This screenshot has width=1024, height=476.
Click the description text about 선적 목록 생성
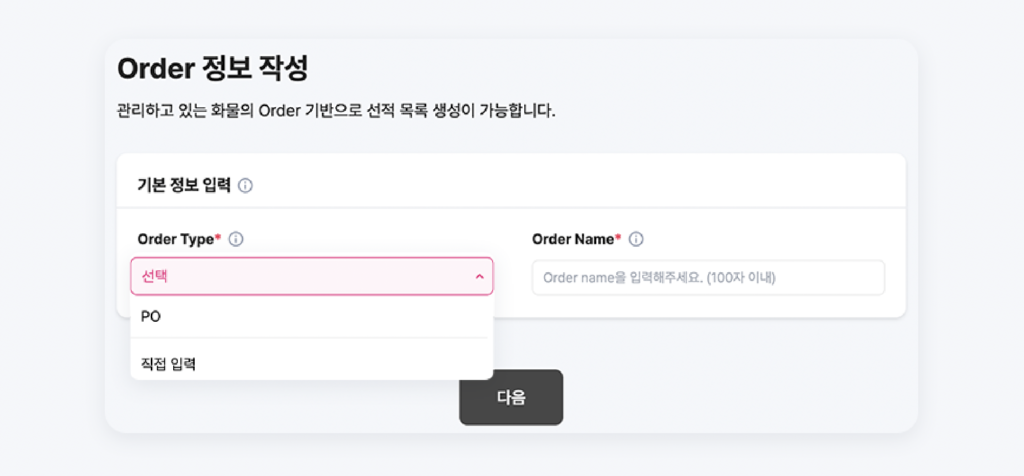(336, 110)
